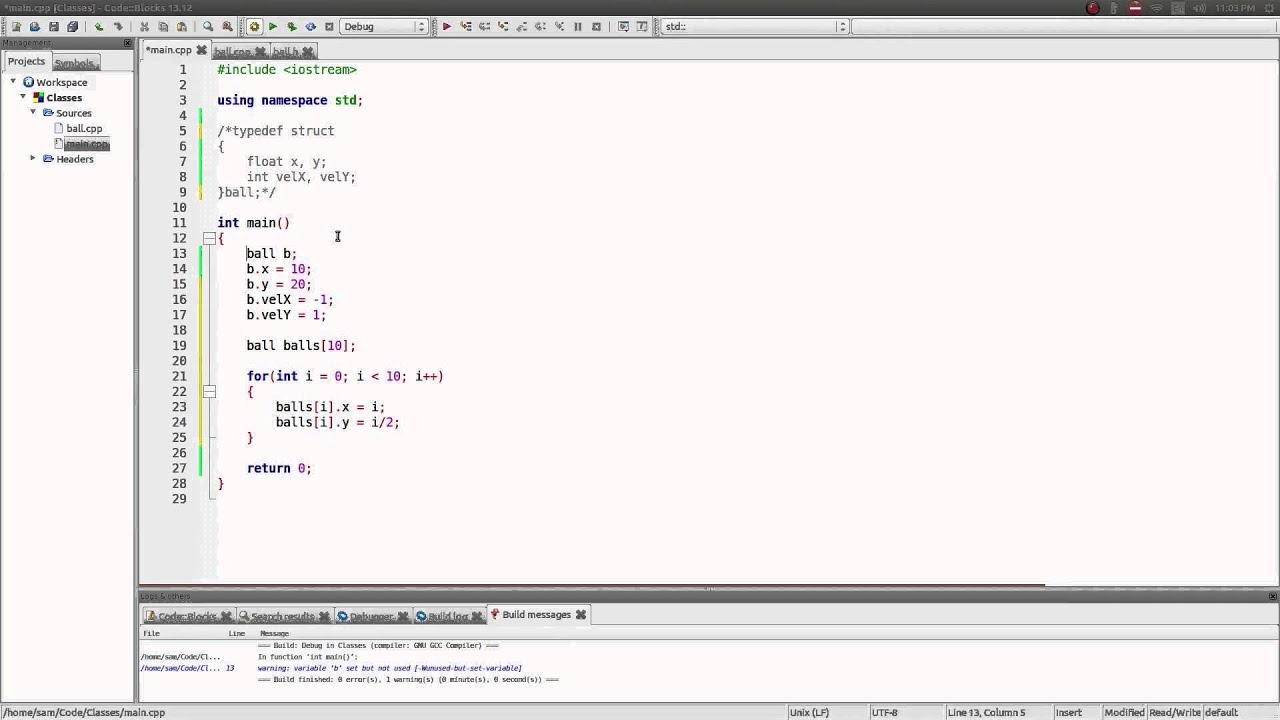
Task: Click the Message column header
Action: tap(274, 633)
